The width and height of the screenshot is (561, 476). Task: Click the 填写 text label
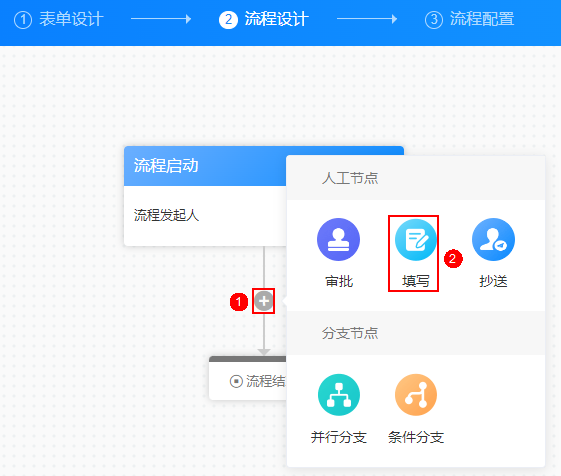(x=415, y=281)
